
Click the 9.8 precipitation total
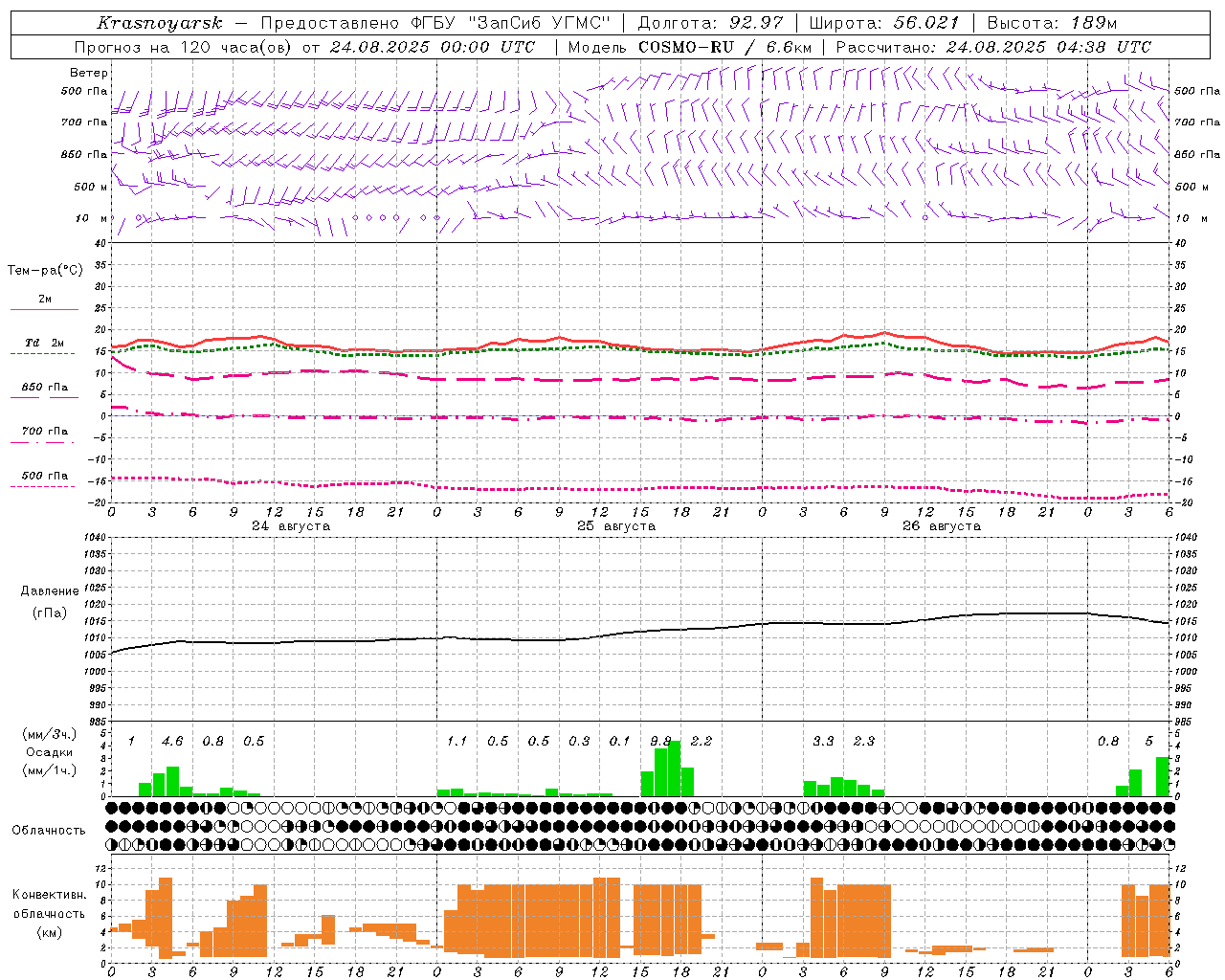coord(660,742)
